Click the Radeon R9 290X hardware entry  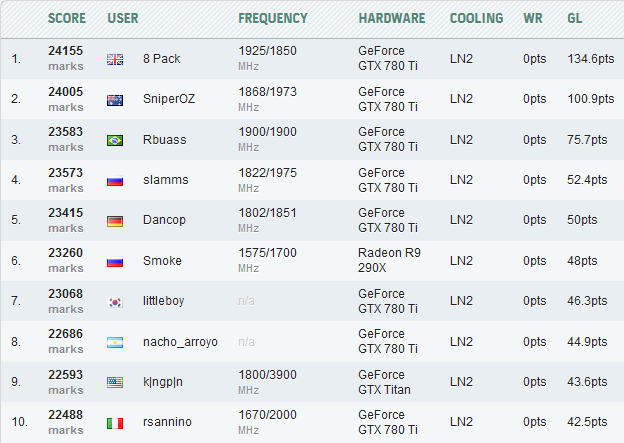pyautogui.click(x=389, y=260)
